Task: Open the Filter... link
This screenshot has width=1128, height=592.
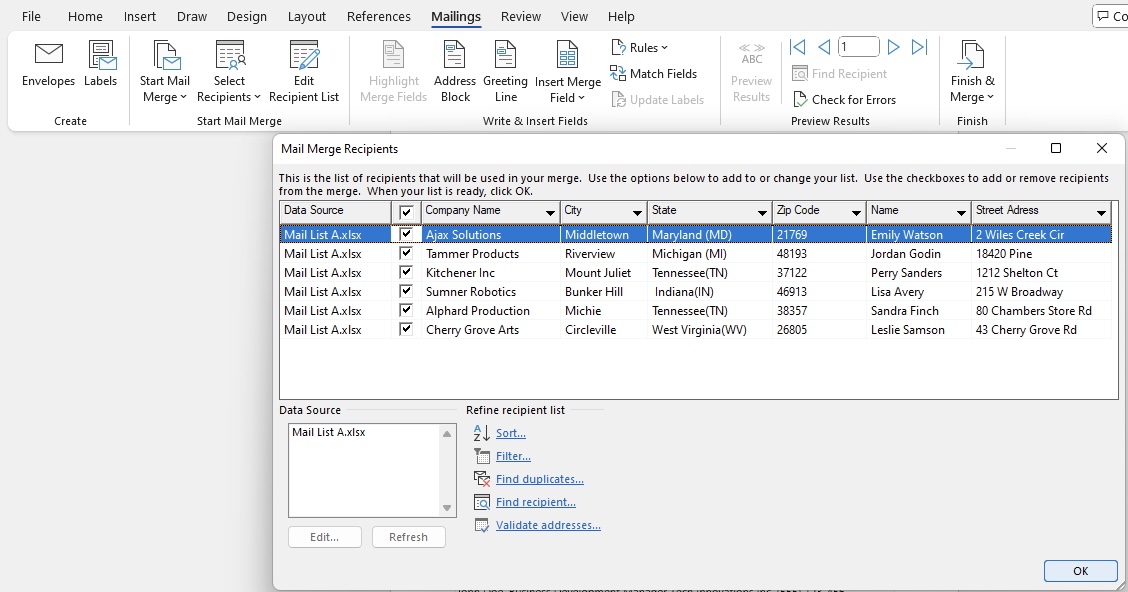Action: click(x=513, y=456)
